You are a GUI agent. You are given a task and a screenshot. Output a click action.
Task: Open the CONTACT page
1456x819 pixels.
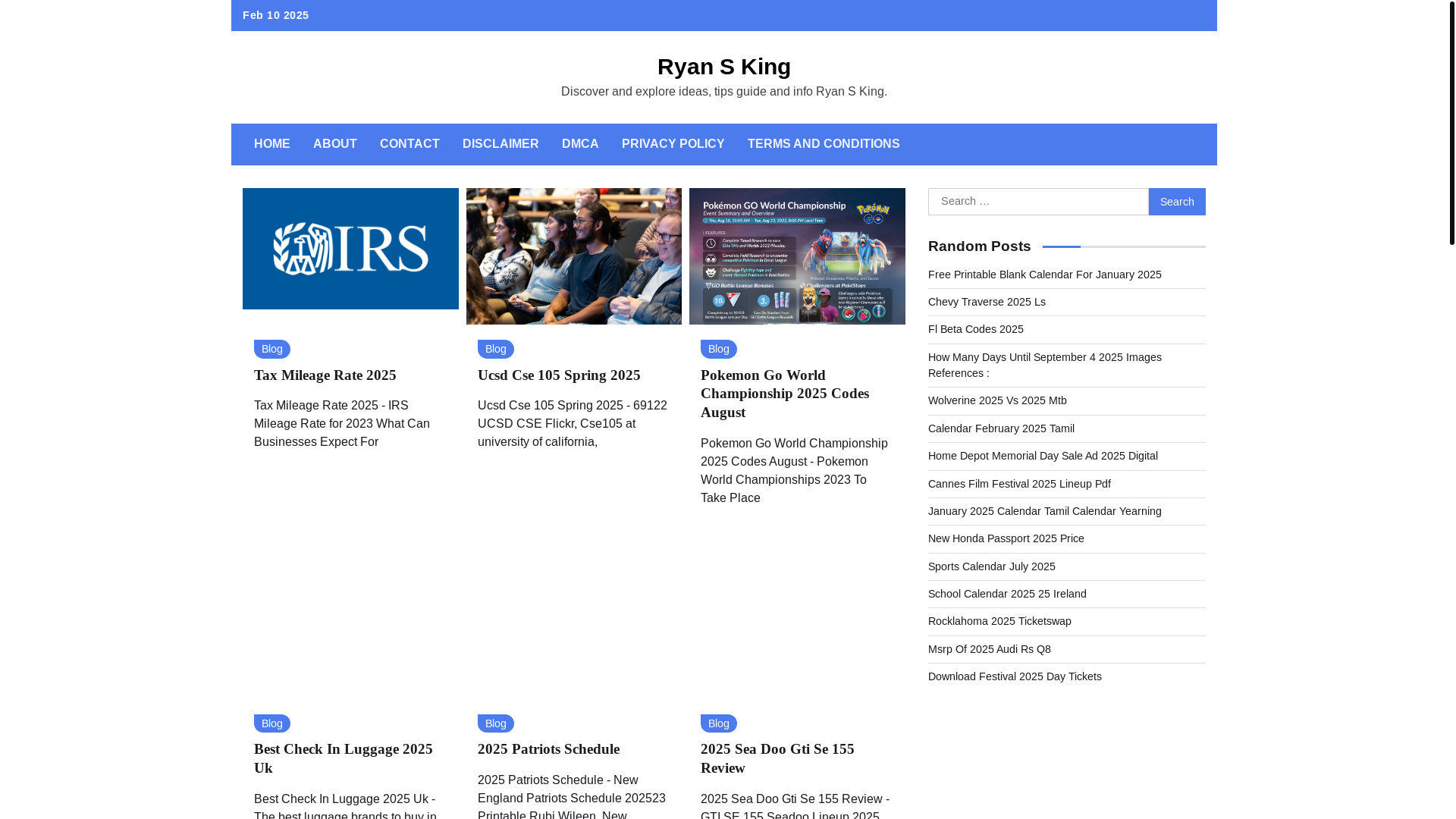tap(409, 144)
